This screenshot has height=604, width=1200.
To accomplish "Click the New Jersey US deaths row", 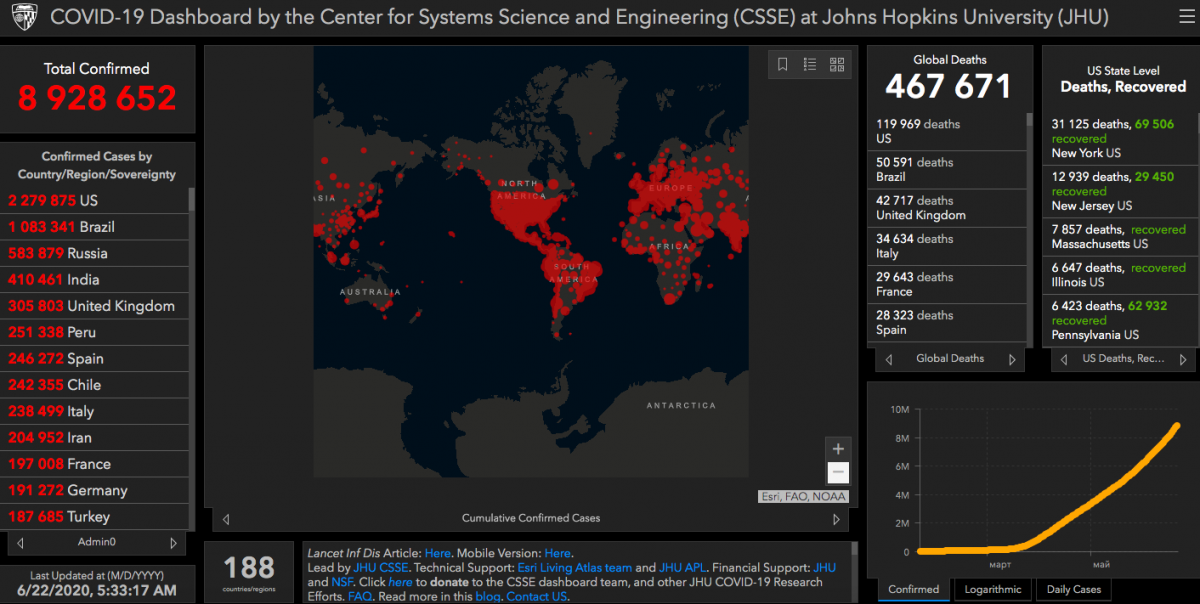I will [1118, 191].
